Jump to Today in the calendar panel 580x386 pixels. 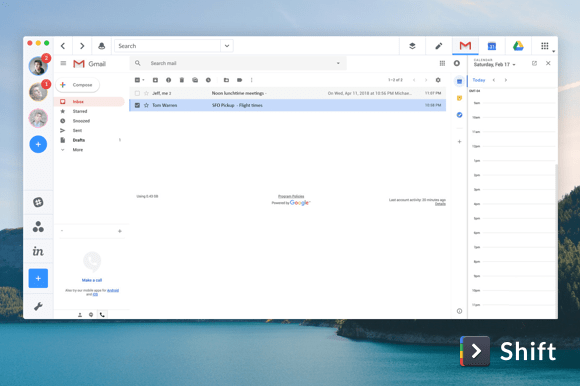[479, 80]
